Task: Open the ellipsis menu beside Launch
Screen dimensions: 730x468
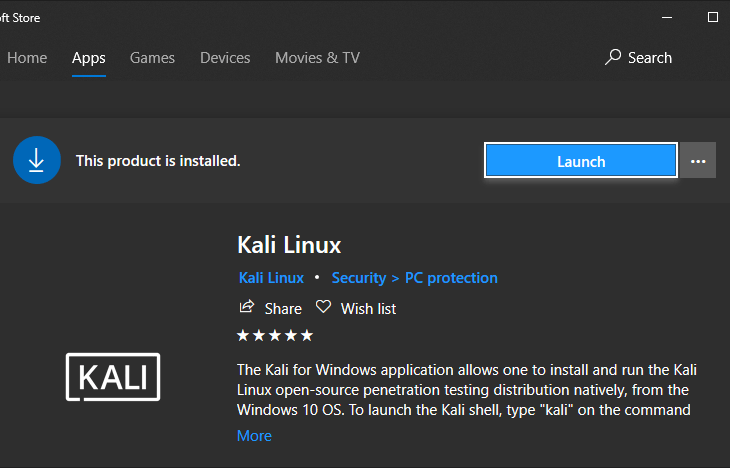Action: 699,161
